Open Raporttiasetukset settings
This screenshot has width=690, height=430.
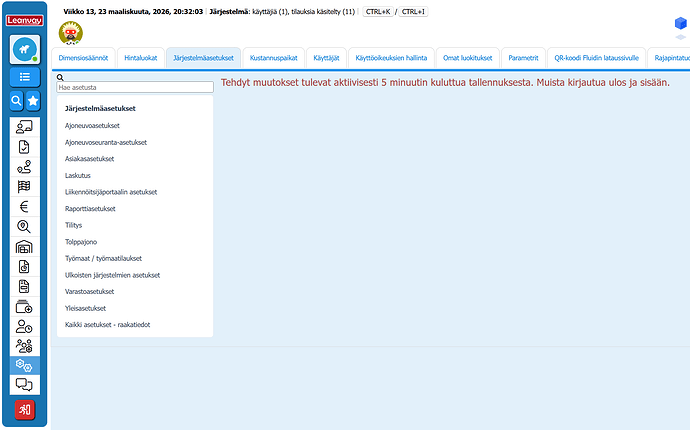click(90, 209)
